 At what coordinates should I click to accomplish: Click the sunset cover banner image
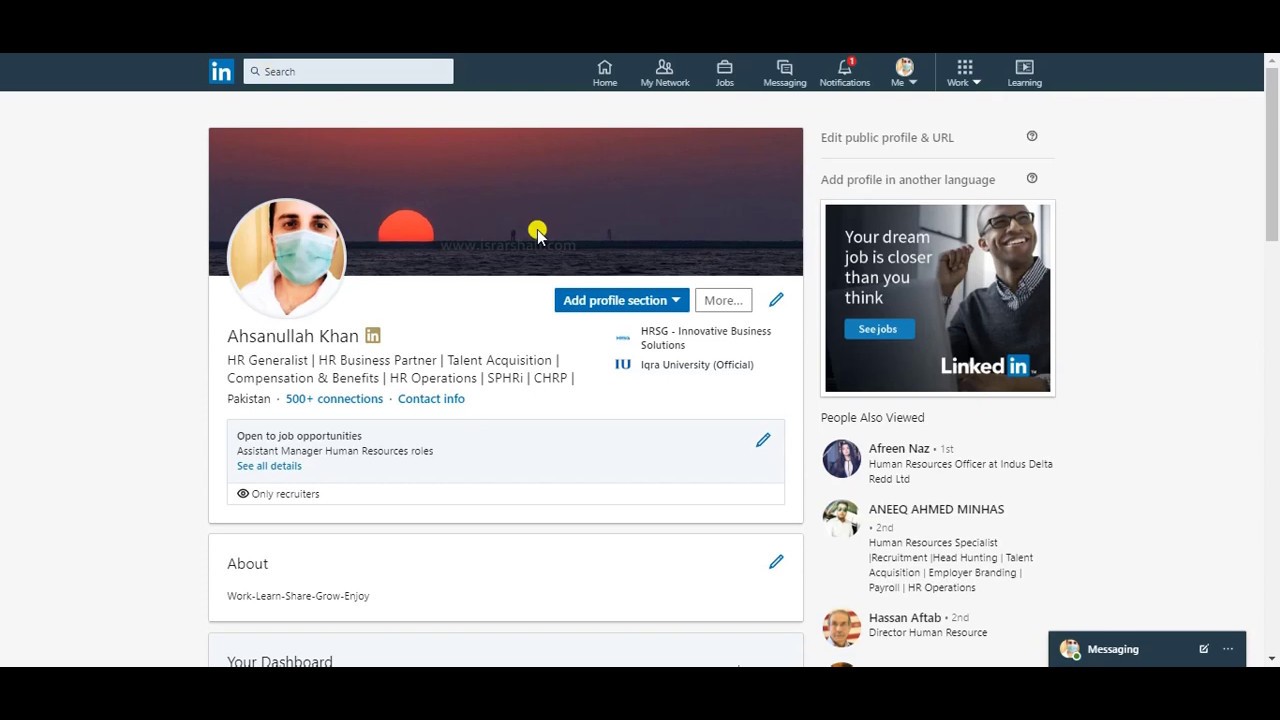pos(505,202)
